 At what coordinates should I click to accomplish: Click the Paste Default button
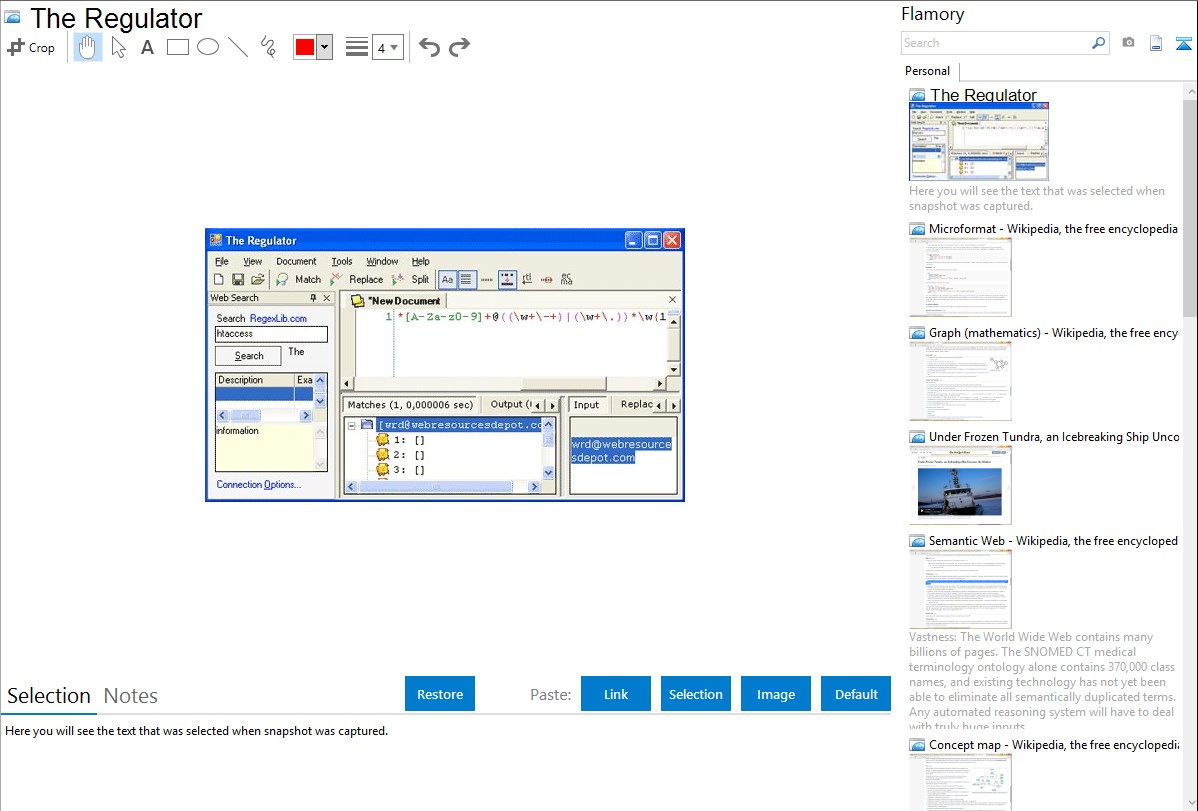tap(856, 694)
